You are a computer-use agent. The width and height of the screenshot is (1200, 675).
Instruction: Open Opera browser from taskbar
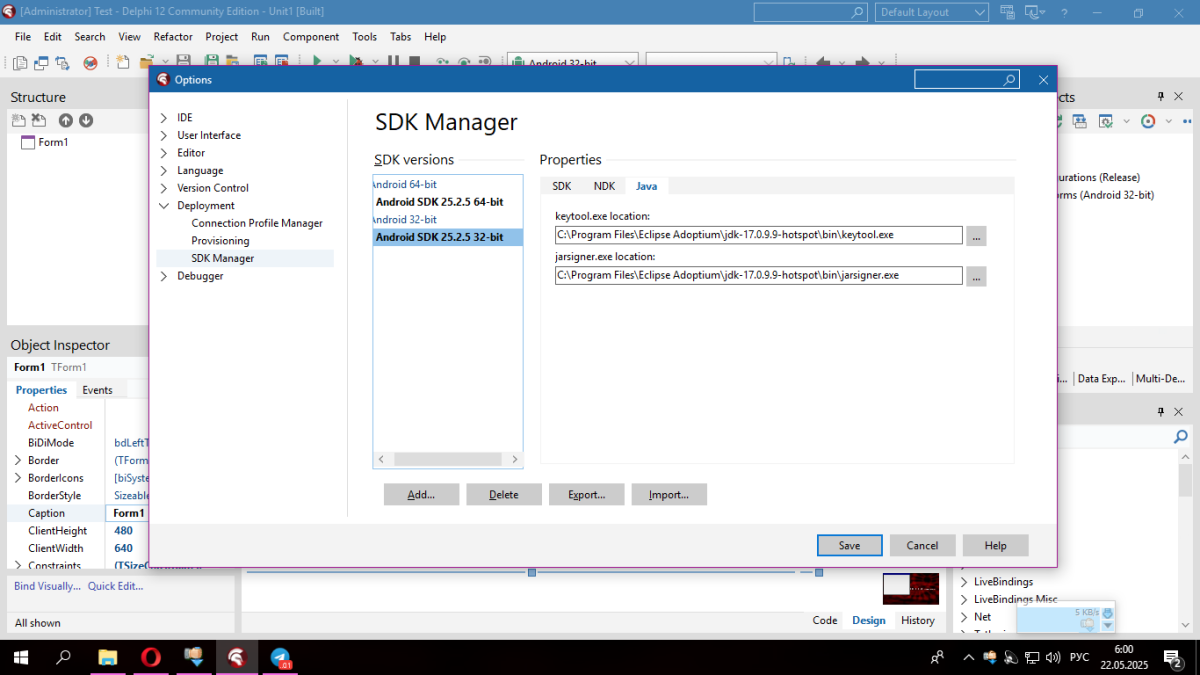(151, 657)
